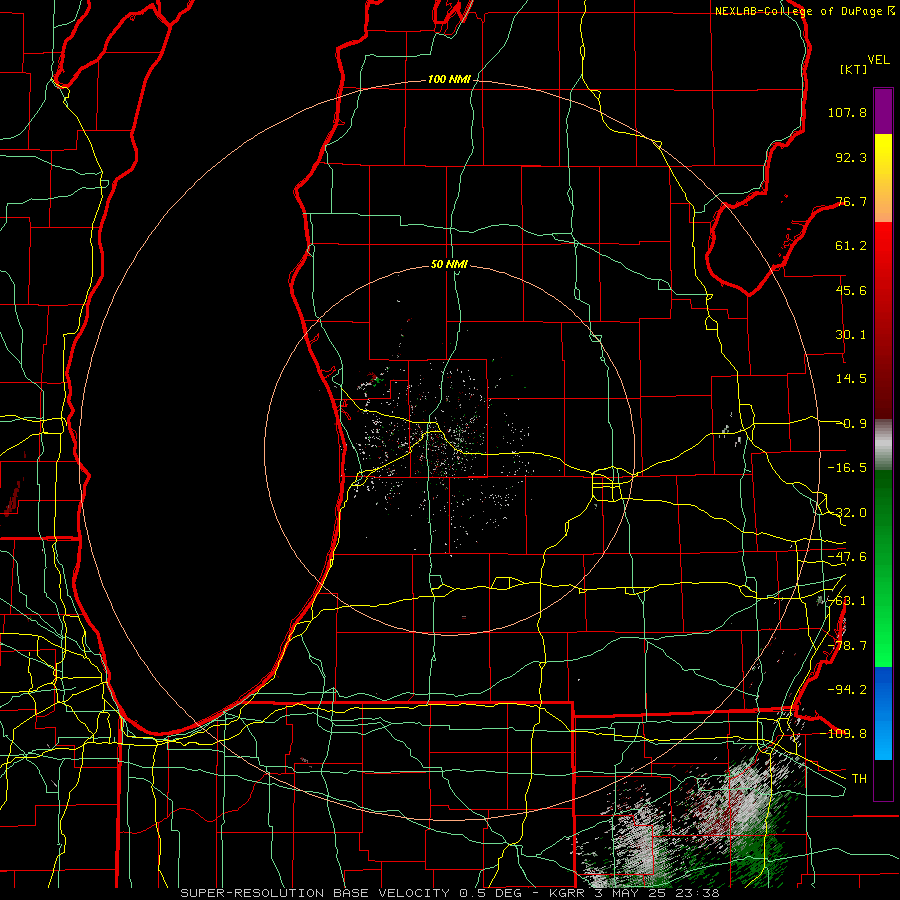The width and height of the screenshot is (900, 900).
Task: Select the -63.1 scale value
Action: (x=847, y=600)
